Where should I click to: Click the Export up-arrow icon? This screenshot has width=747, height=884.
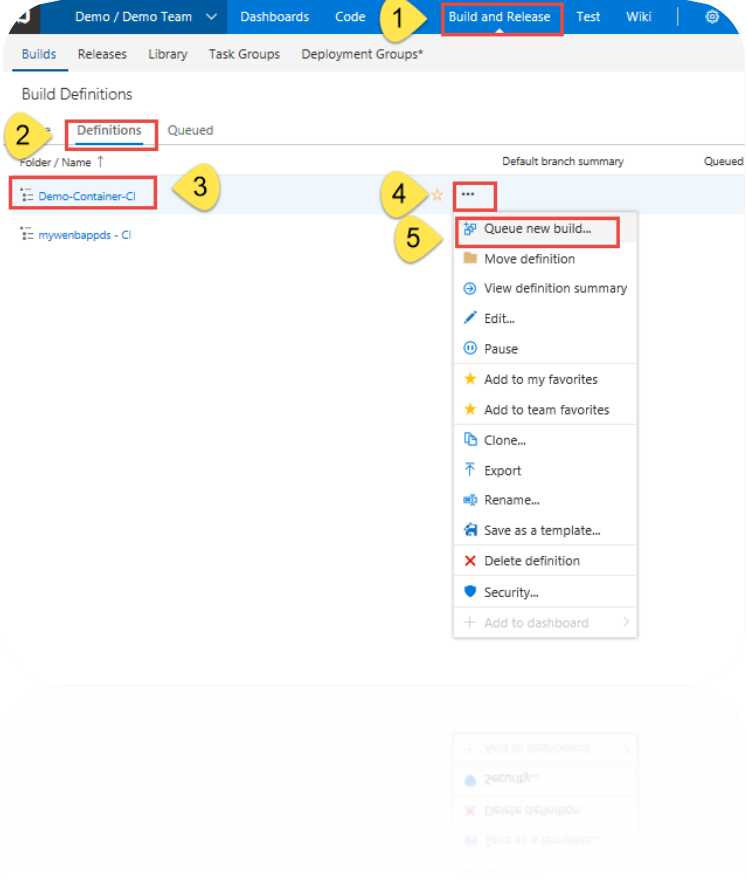(x=470, y=470)
